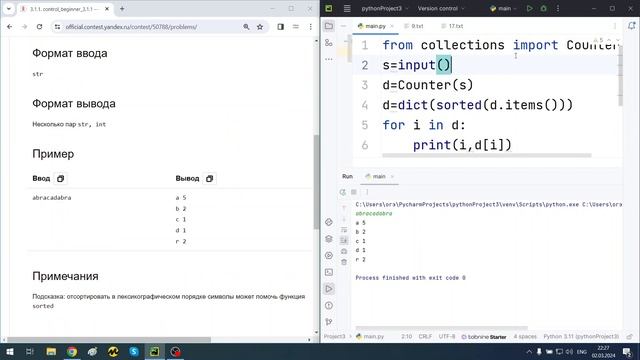640x360 pixels.
Task: Change UTF-8 encoding in status bar
Action: 447,337
